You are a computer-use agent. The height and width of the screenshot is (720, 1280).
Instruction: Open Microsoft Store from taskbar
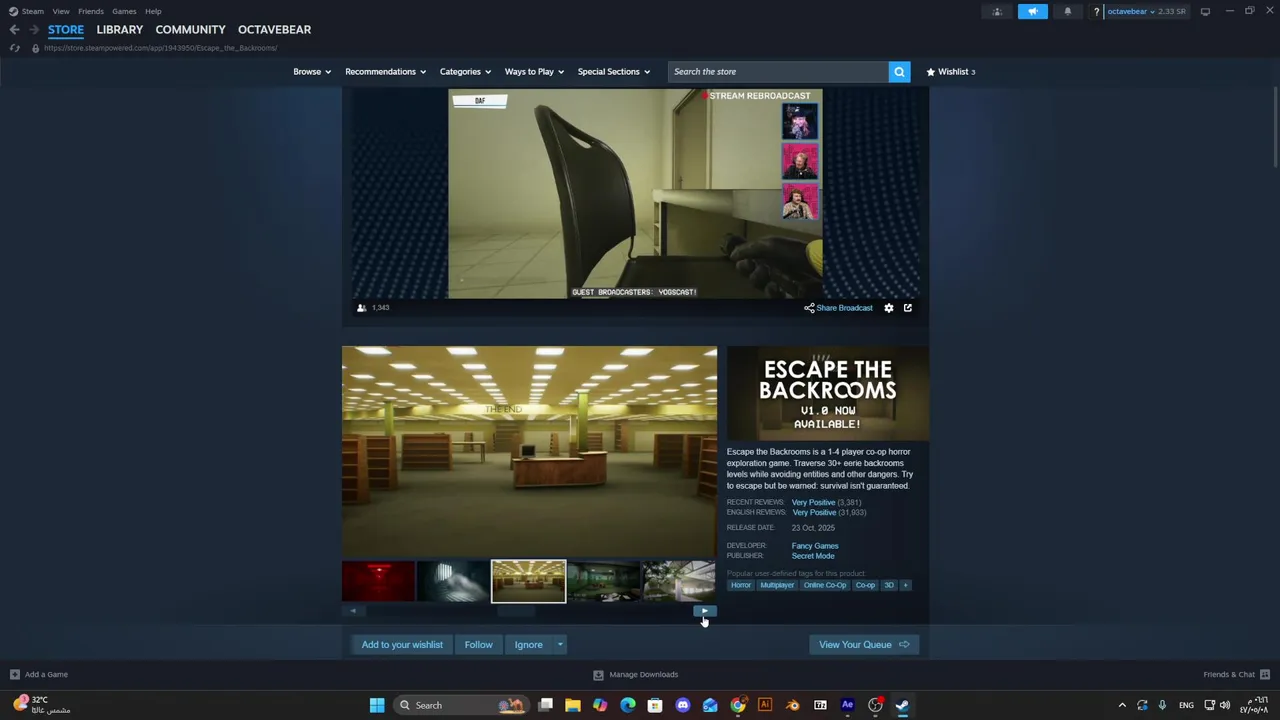pos(655,706)
